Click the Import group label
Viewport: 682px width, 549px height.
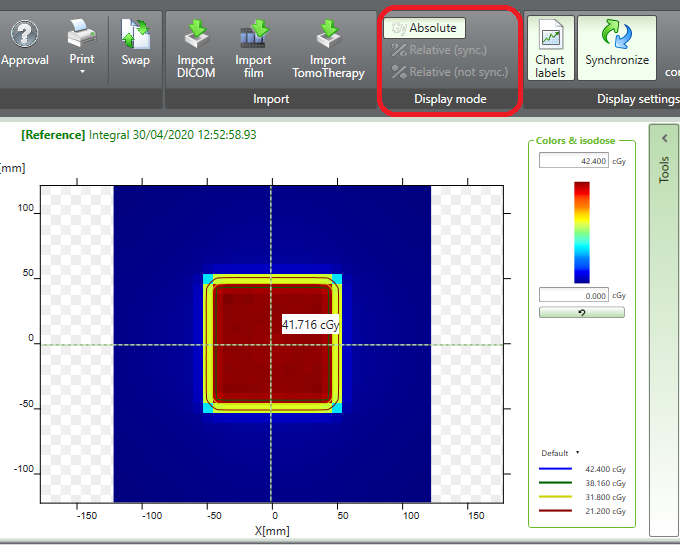point(271,99)
